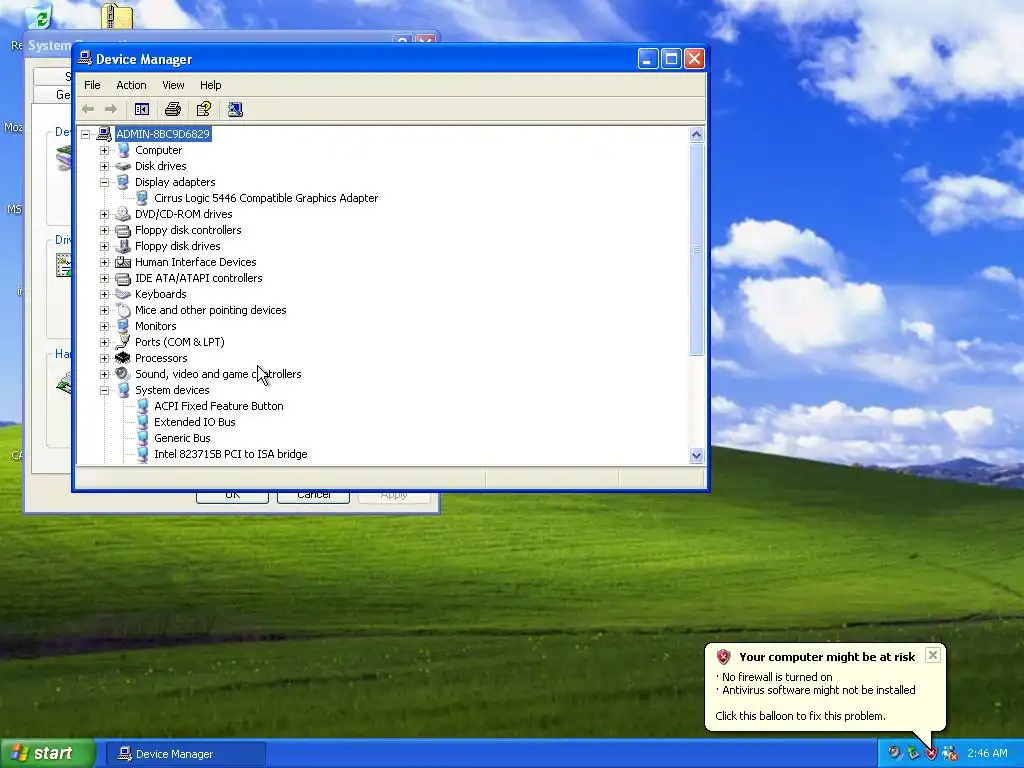Image resolution: width=1024 pixels, height=768 pixels.
Task: Expand the Disk drives node
Action: point(104,166)
